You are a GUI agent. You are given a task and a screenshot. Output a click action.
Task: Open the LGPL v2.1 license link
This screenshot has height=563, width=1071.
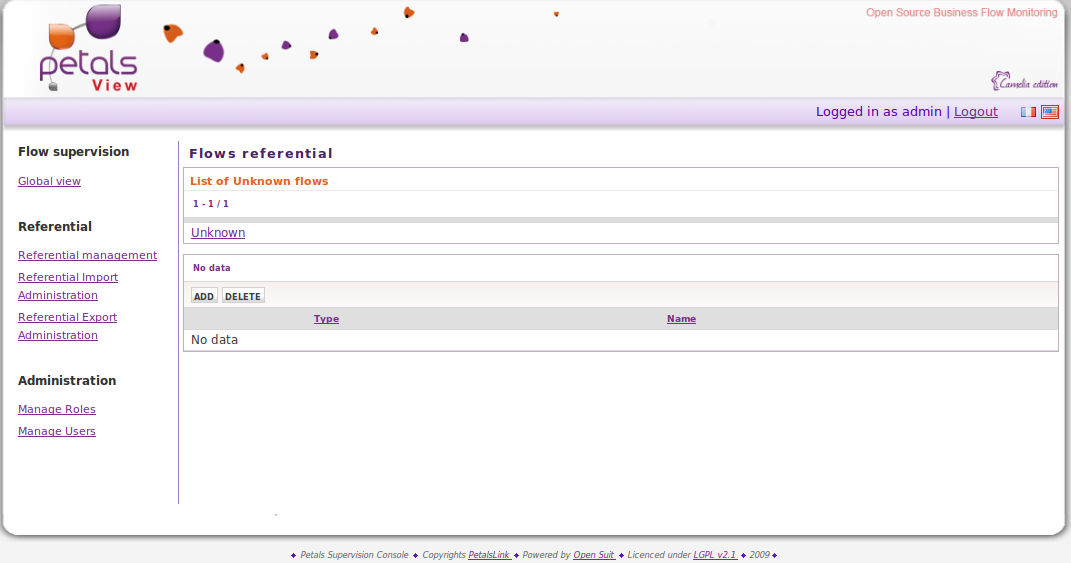(x=714, y=555)
